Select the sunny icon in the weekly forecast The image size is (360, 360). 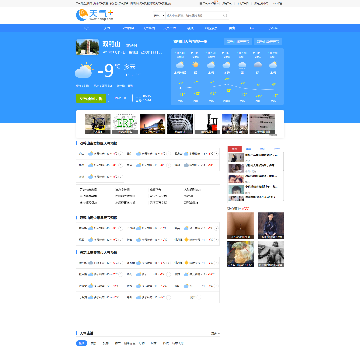click(195, 64)
